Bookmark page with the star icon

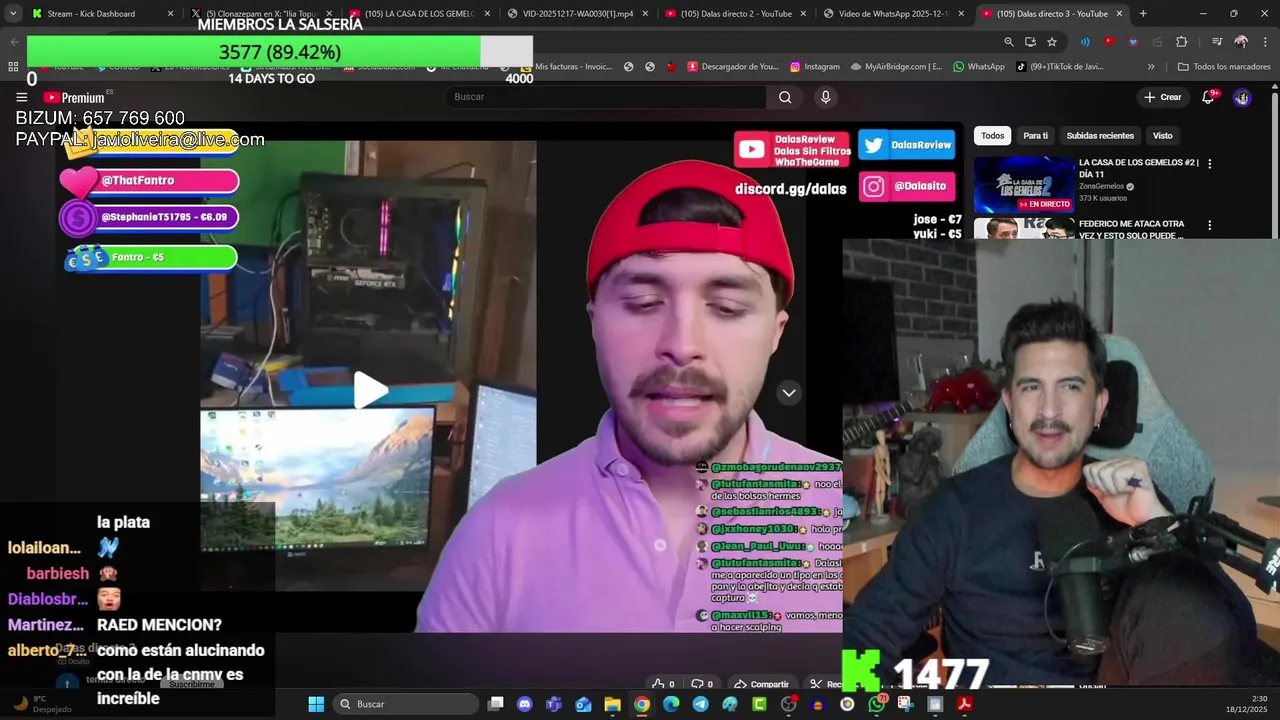tap(1052, 42)
